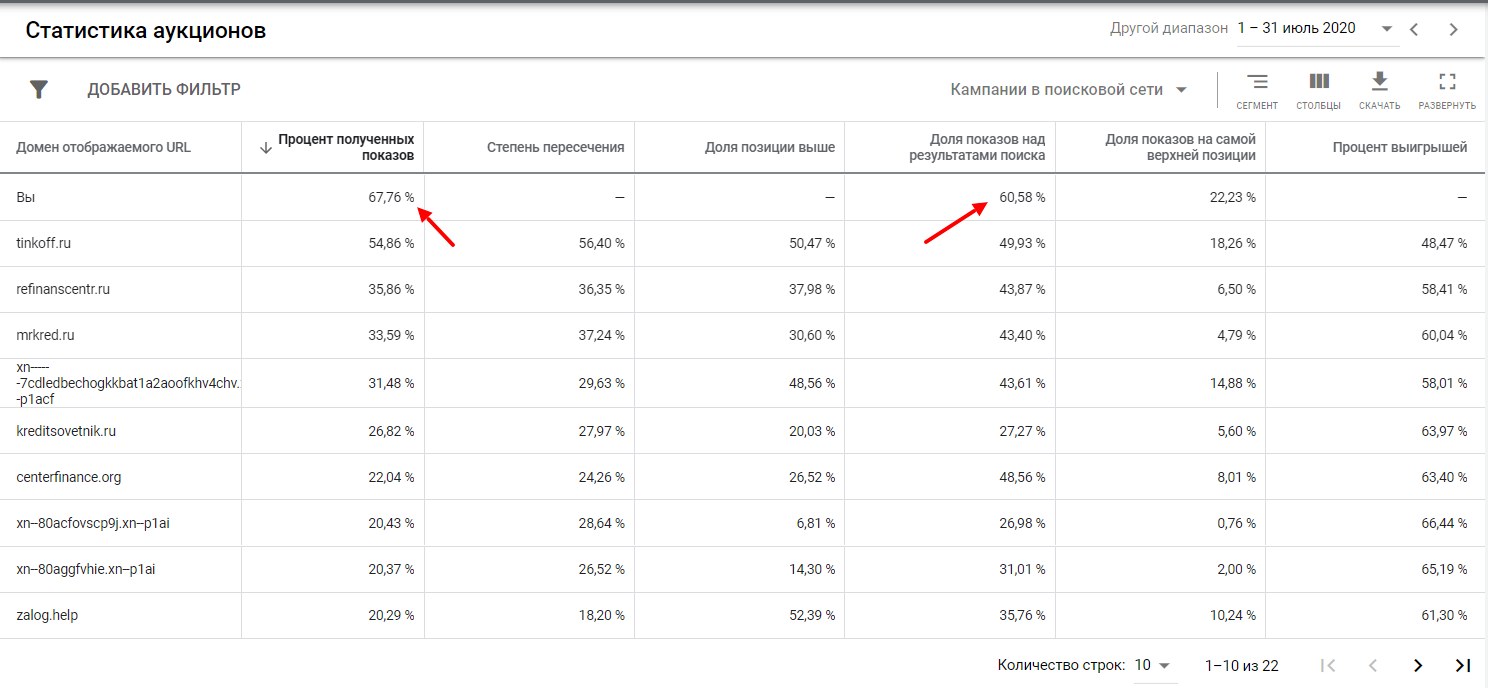Click ДОБАВИТЬ ФИЛЬТР button

coord(164,90)
